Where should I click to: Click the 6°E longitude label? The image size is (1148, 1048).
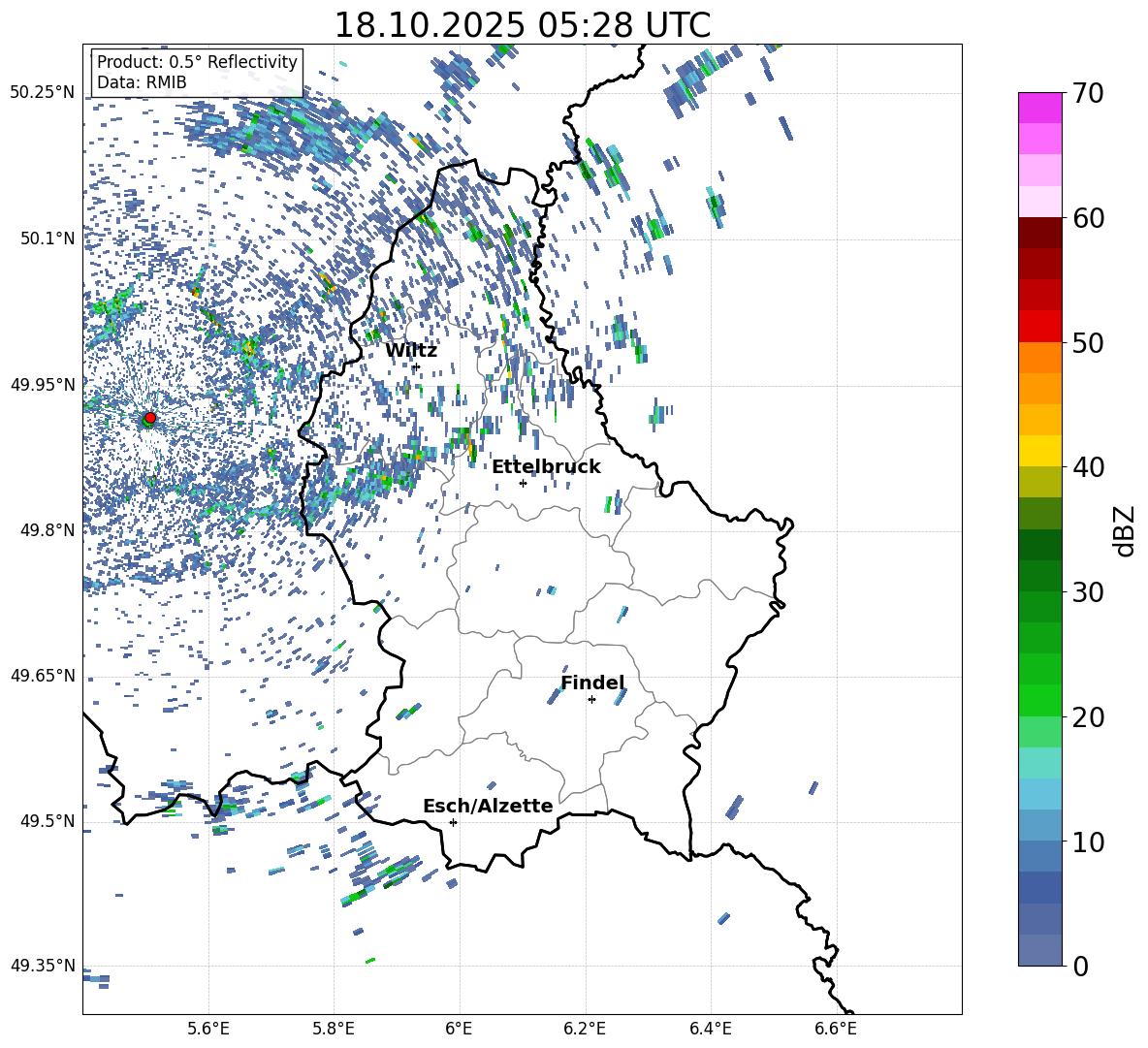[459, 1029]
